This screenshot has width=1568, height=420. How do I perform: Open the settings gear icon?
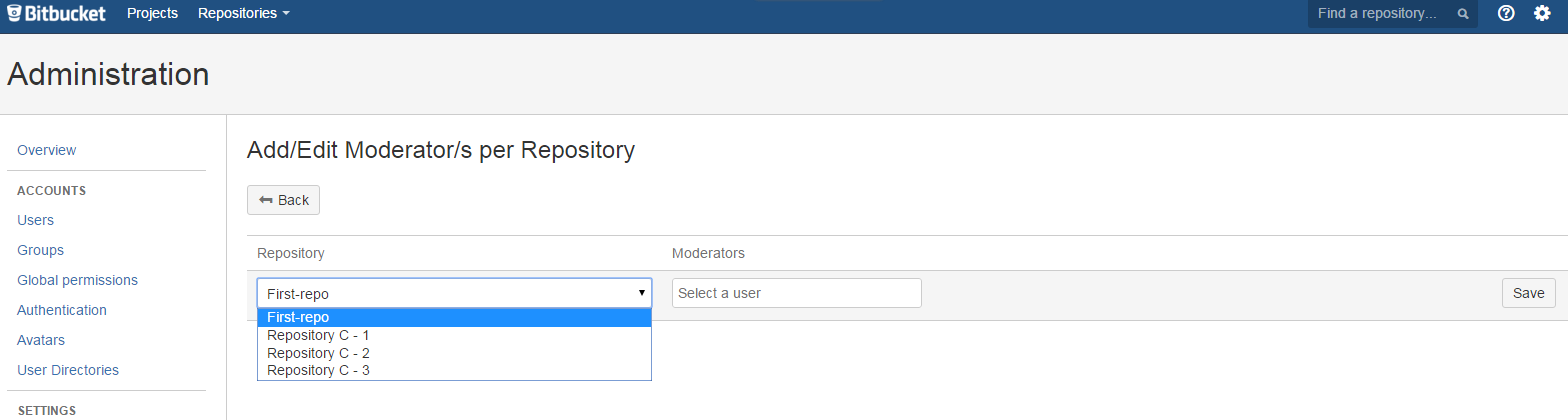pos(1542,13)
